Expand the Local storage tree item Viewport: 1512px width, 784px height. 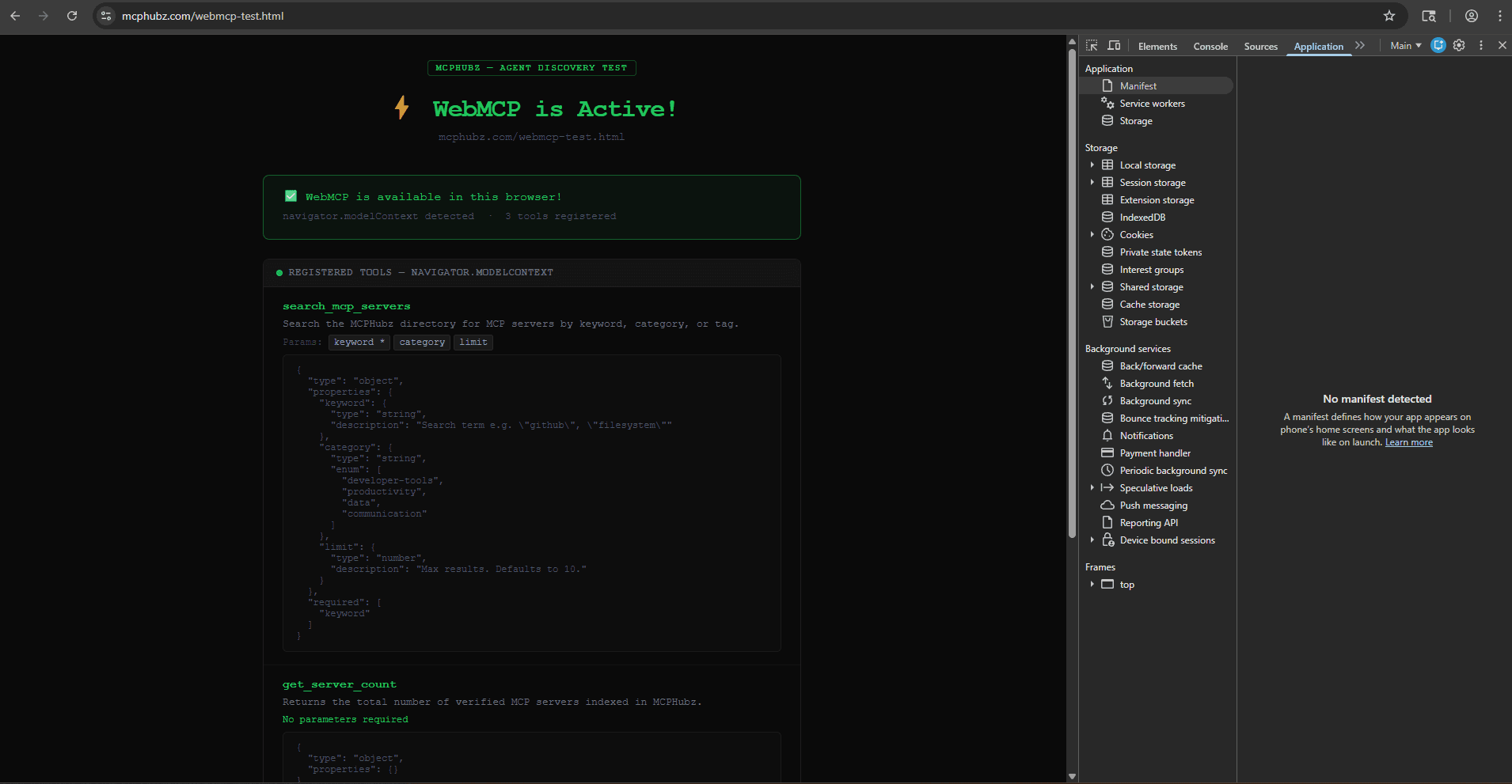pos(1092,165)
